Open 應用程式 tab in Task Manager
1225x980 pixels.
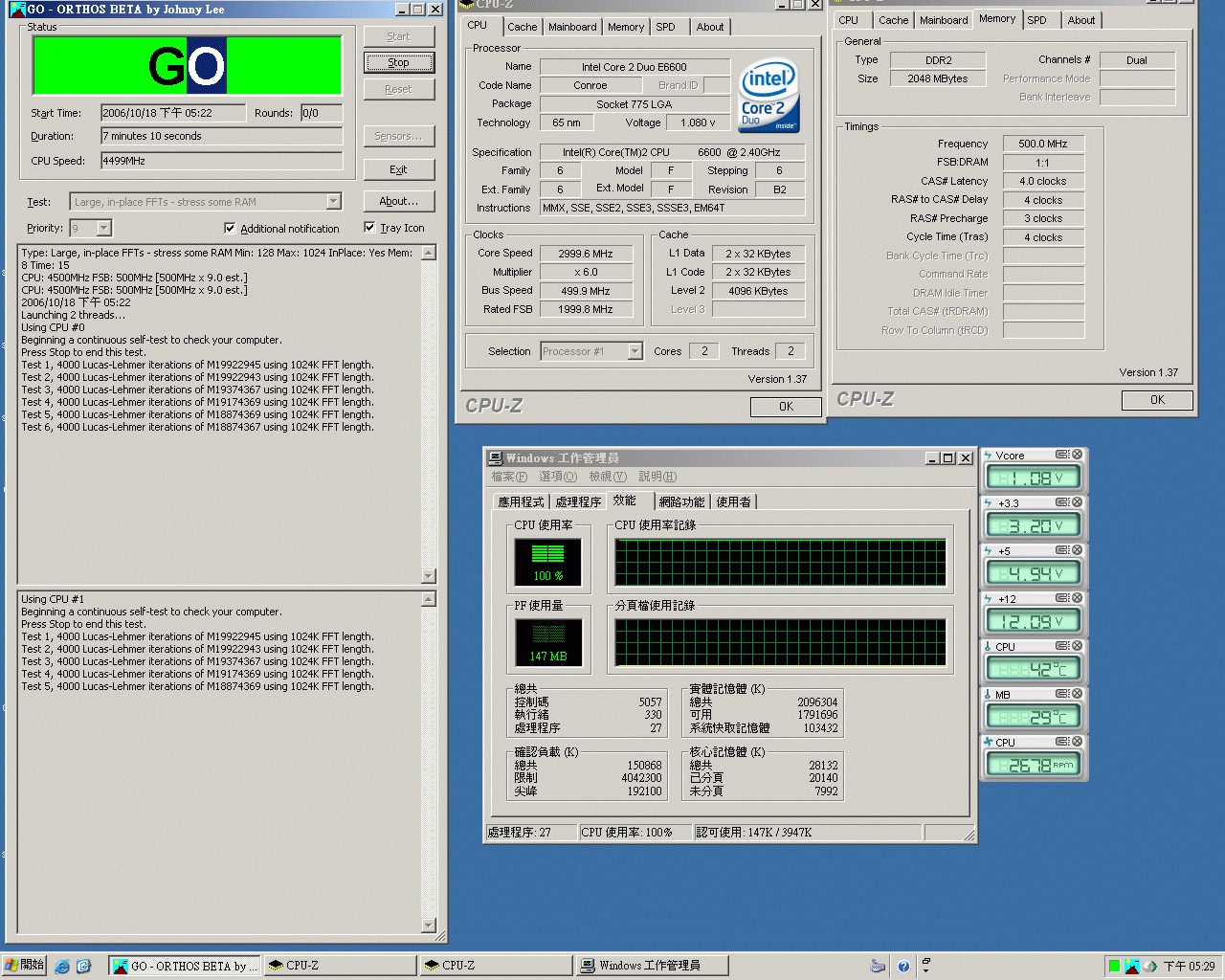(521, 501)
